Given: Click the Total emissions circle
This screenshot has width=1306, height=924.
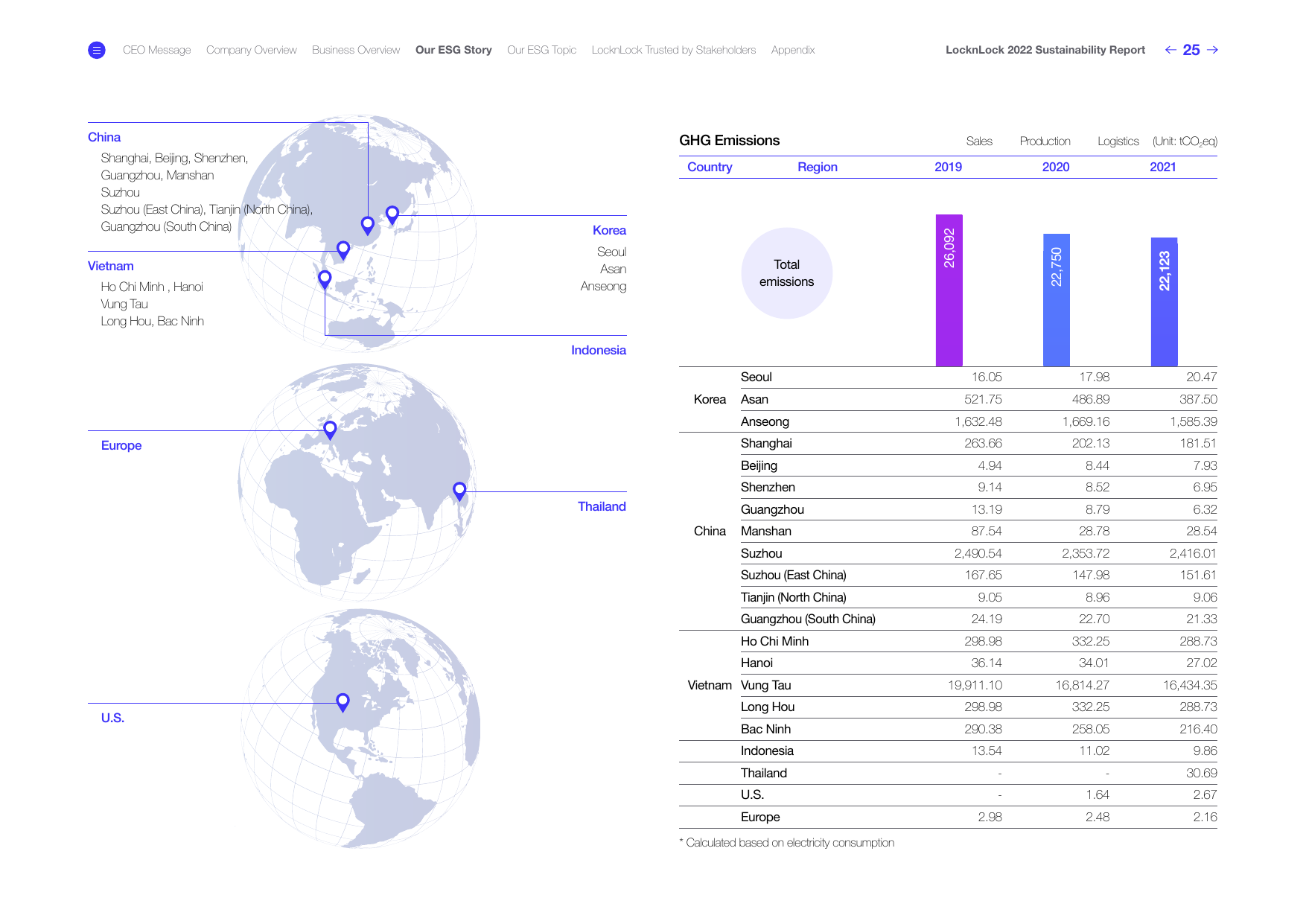Looking at the screenshot, I should coord(787,273).
